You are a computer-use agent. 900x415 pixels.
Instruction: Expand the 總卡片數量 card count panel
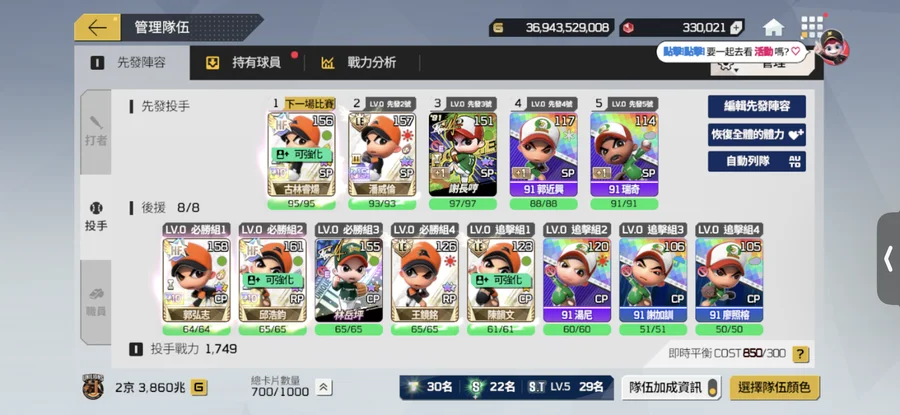pos(324,387)
